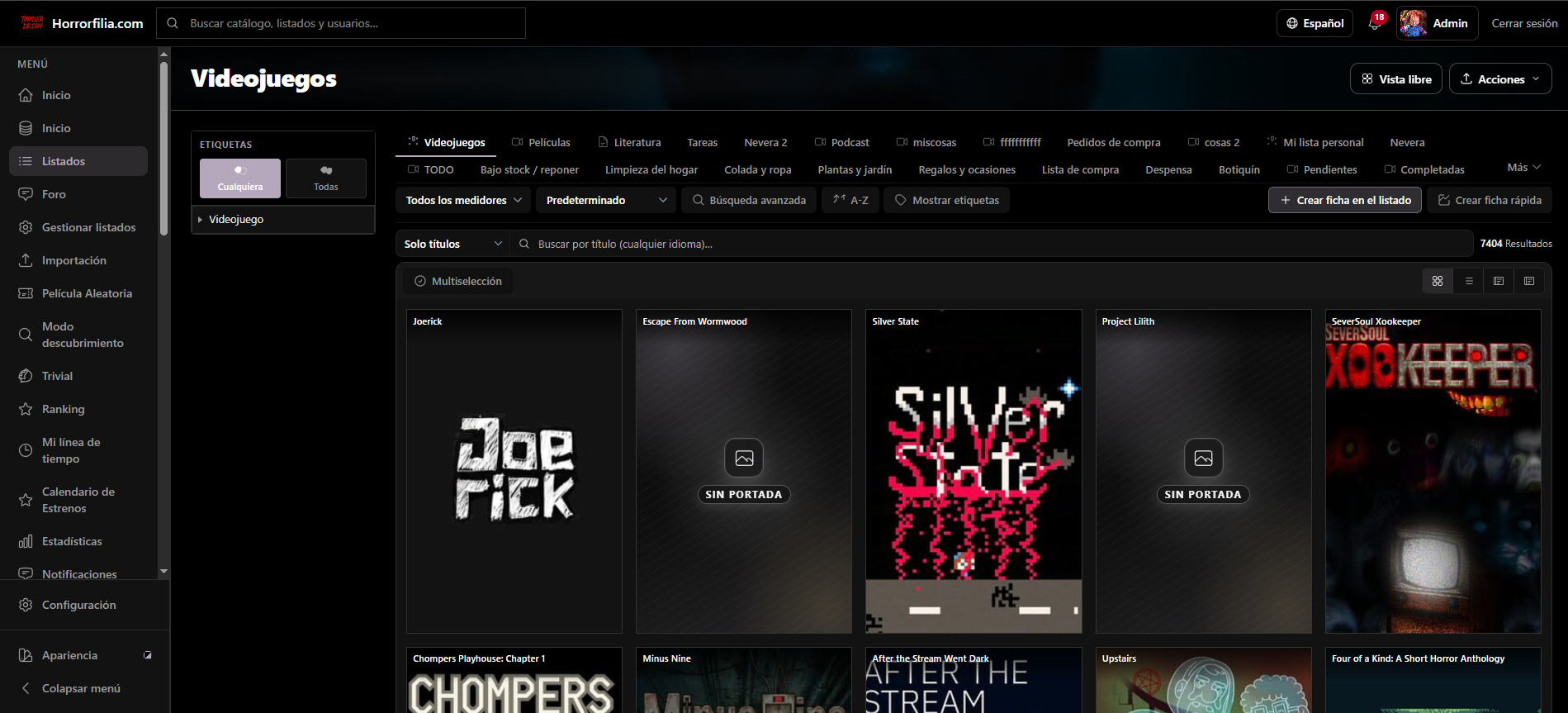Viewport: 1568px width, 713px height.
Task: Open Modo descubrimiento magnifier item
Action: (x=78, y=335)
